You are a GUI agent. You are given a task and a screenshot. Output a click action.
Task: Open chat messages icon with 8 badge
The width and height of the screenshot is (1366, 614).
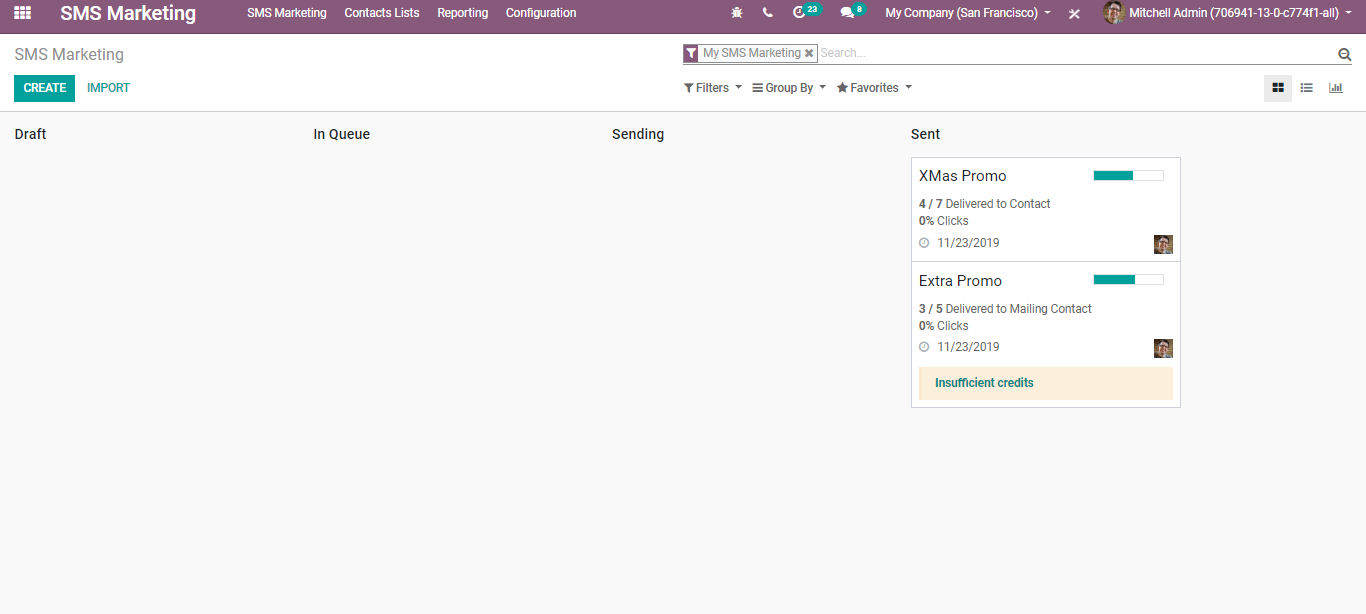[847, 13]
